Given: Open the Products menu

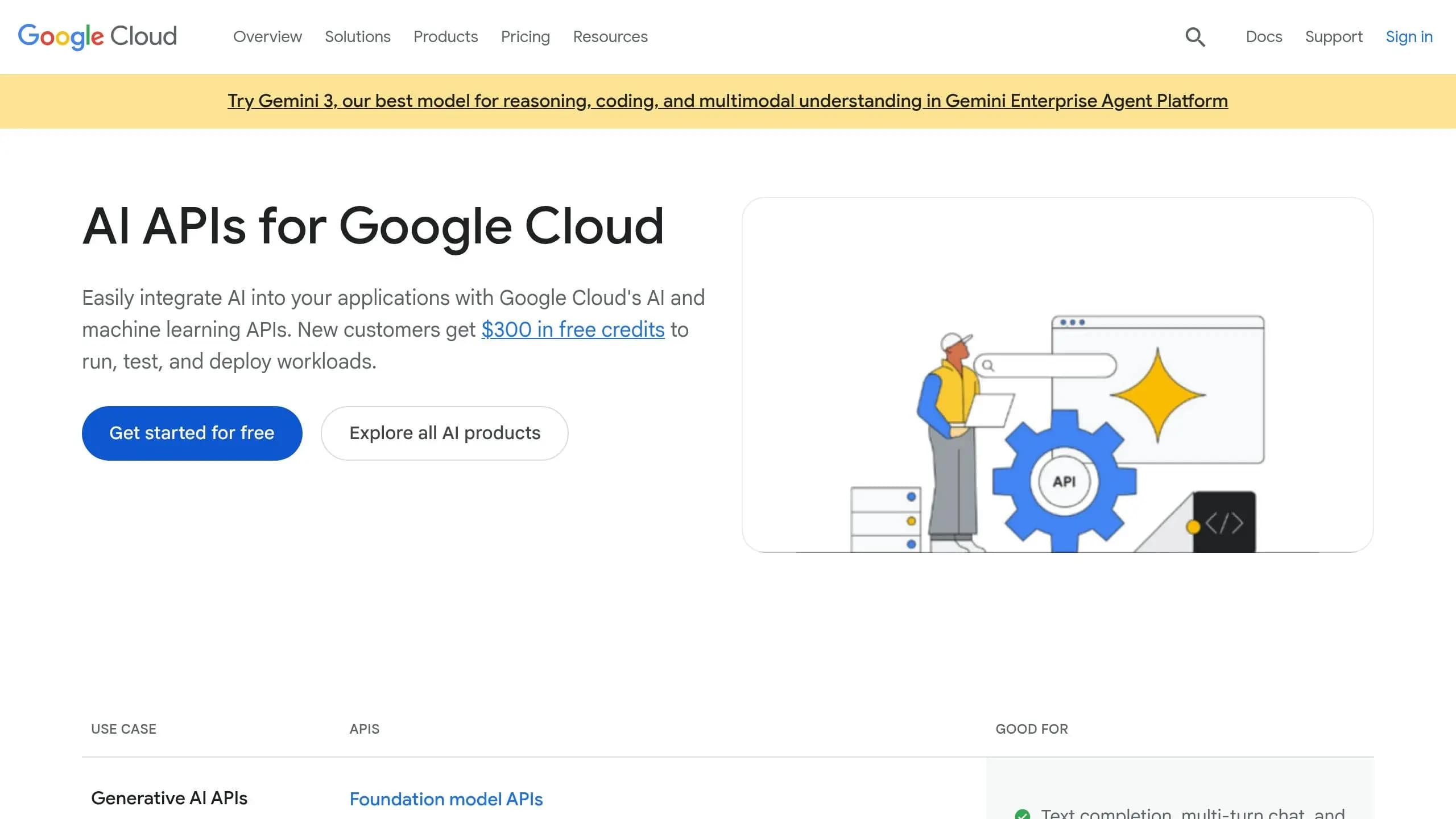Looking at the screenshot, I should click(x=445, y=36).
